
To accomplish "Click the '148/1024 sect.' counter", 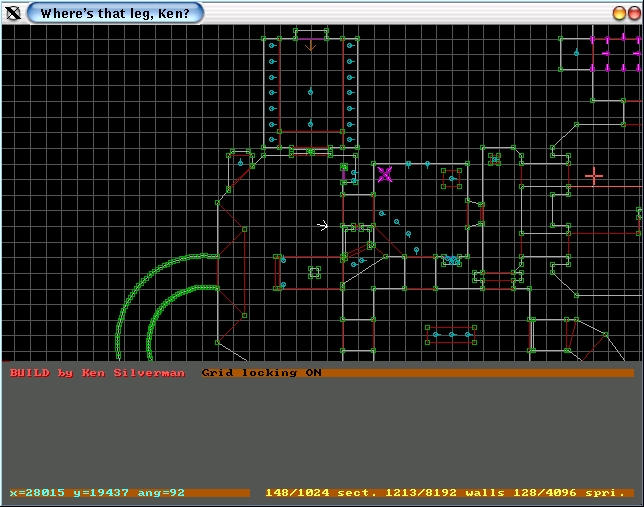I will pyautogui.click(x=321, y=492).
